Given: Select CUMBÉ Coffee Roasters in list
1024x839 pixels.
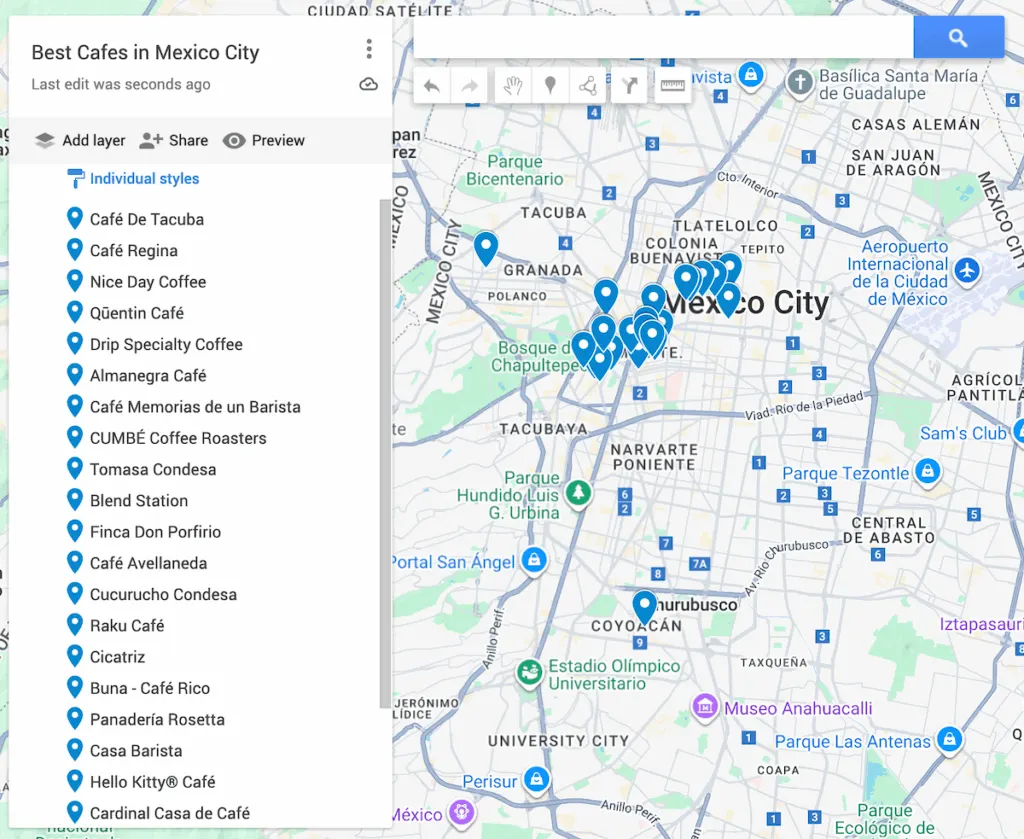Looking at the screenshot, I should [178, 438].
